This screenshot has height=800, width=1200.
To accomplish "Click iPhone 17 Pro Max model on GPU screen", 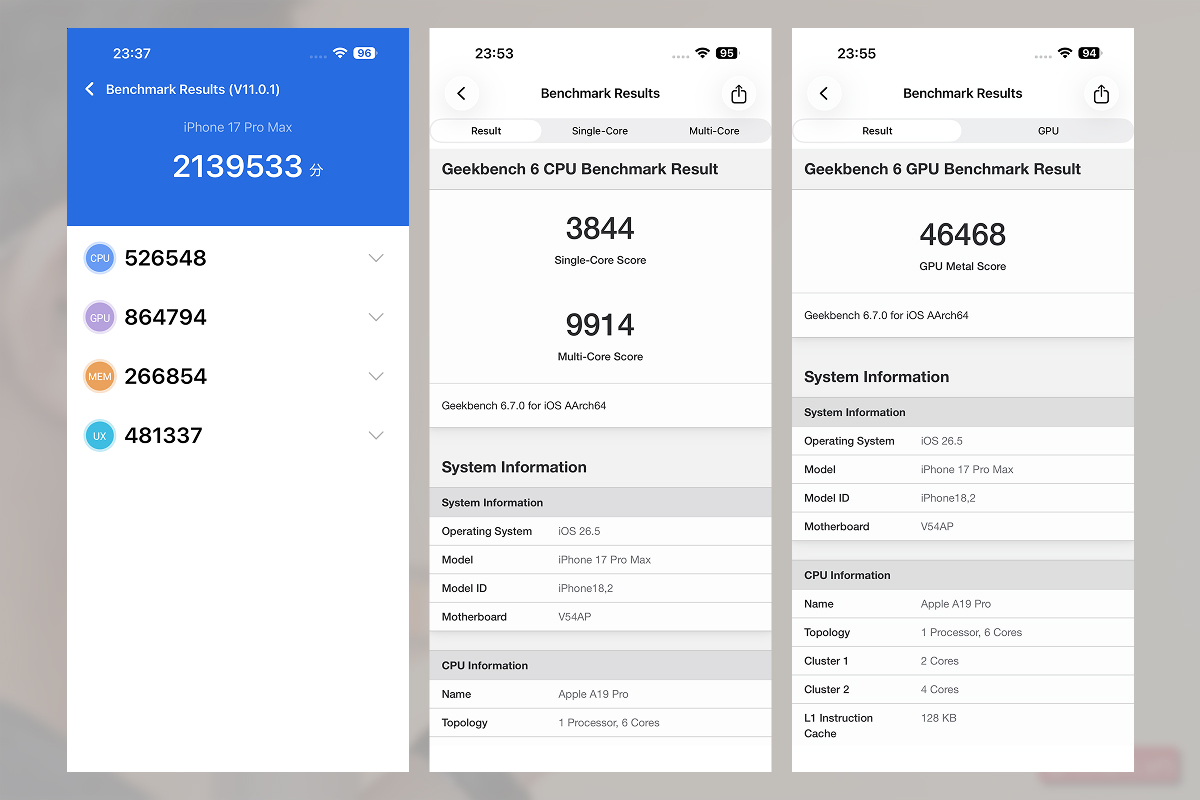I will point(967,469).
